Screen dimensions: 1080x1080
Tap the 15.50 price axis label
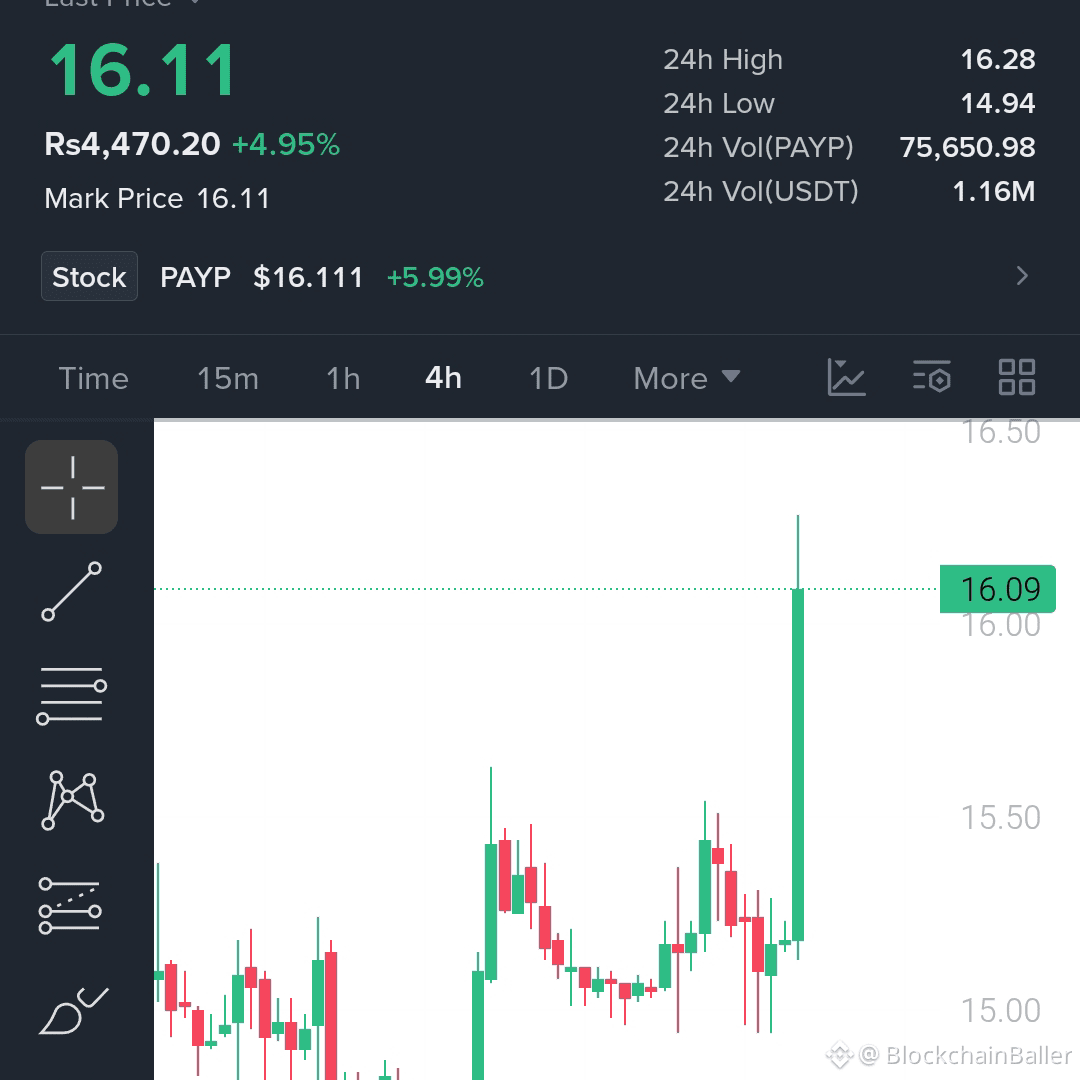point(1000,818)
